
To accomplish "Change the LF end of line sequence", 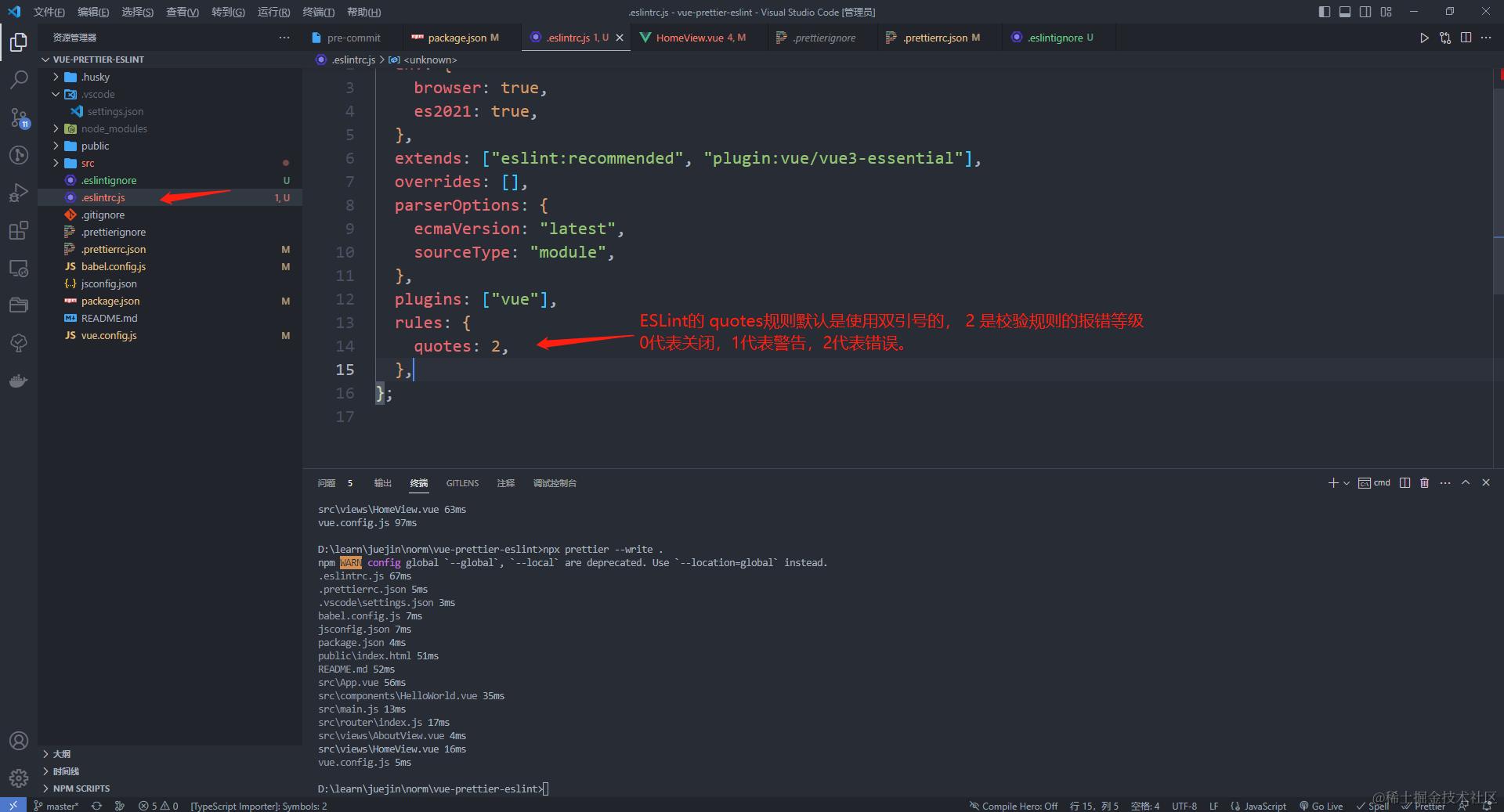I will (x=1213, y=806).
